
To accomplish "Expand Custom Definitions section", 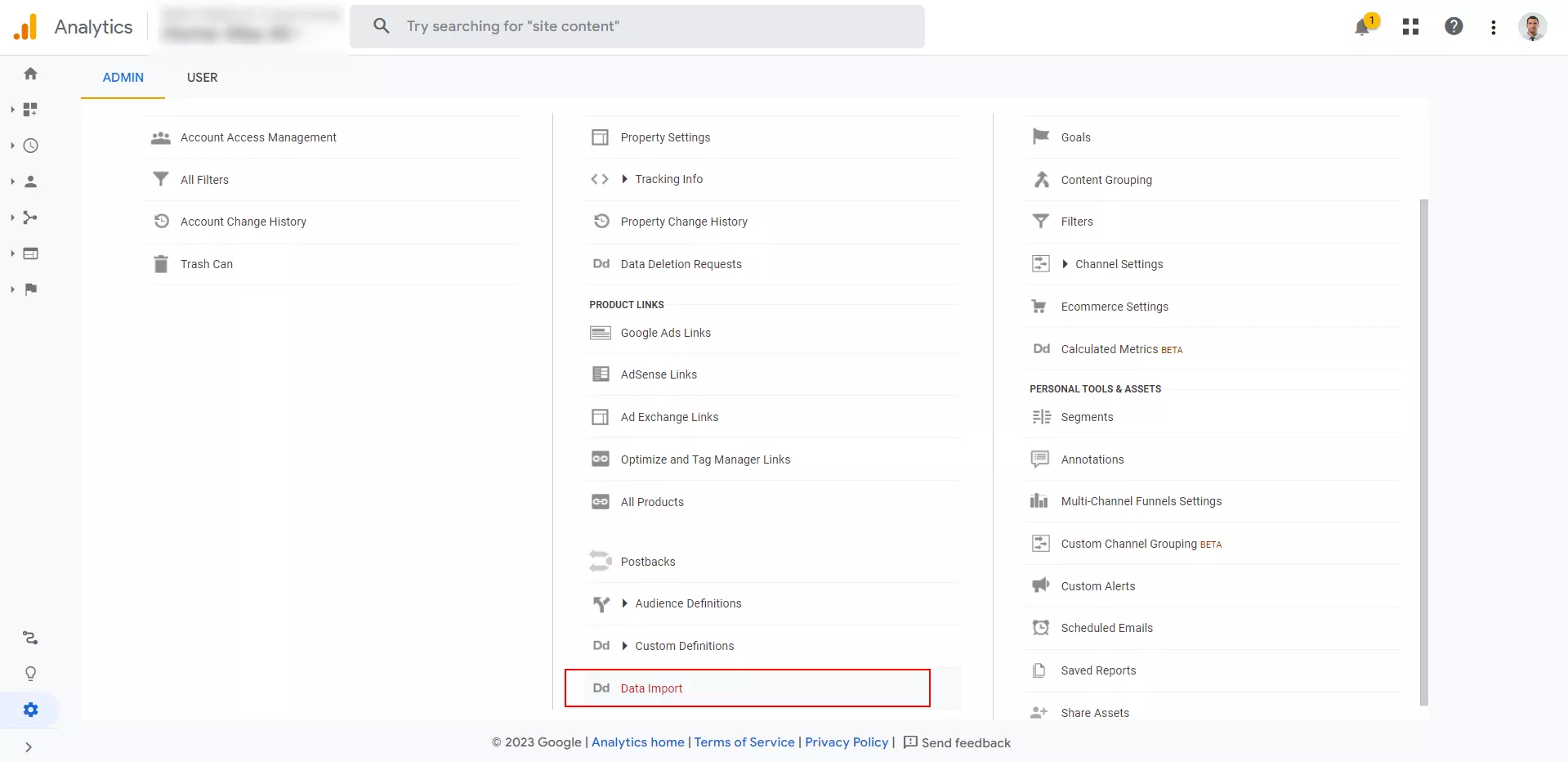I will pos(625,646).
